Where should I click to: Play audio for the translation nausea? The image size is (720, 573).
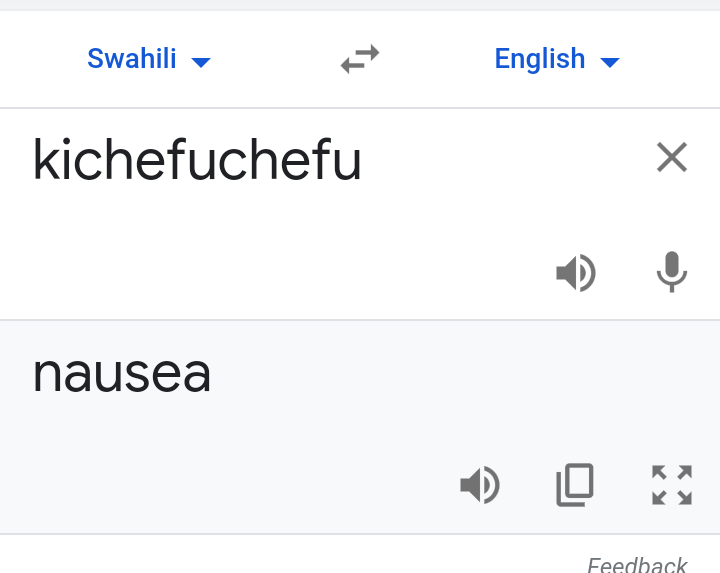tap(480, 485)
